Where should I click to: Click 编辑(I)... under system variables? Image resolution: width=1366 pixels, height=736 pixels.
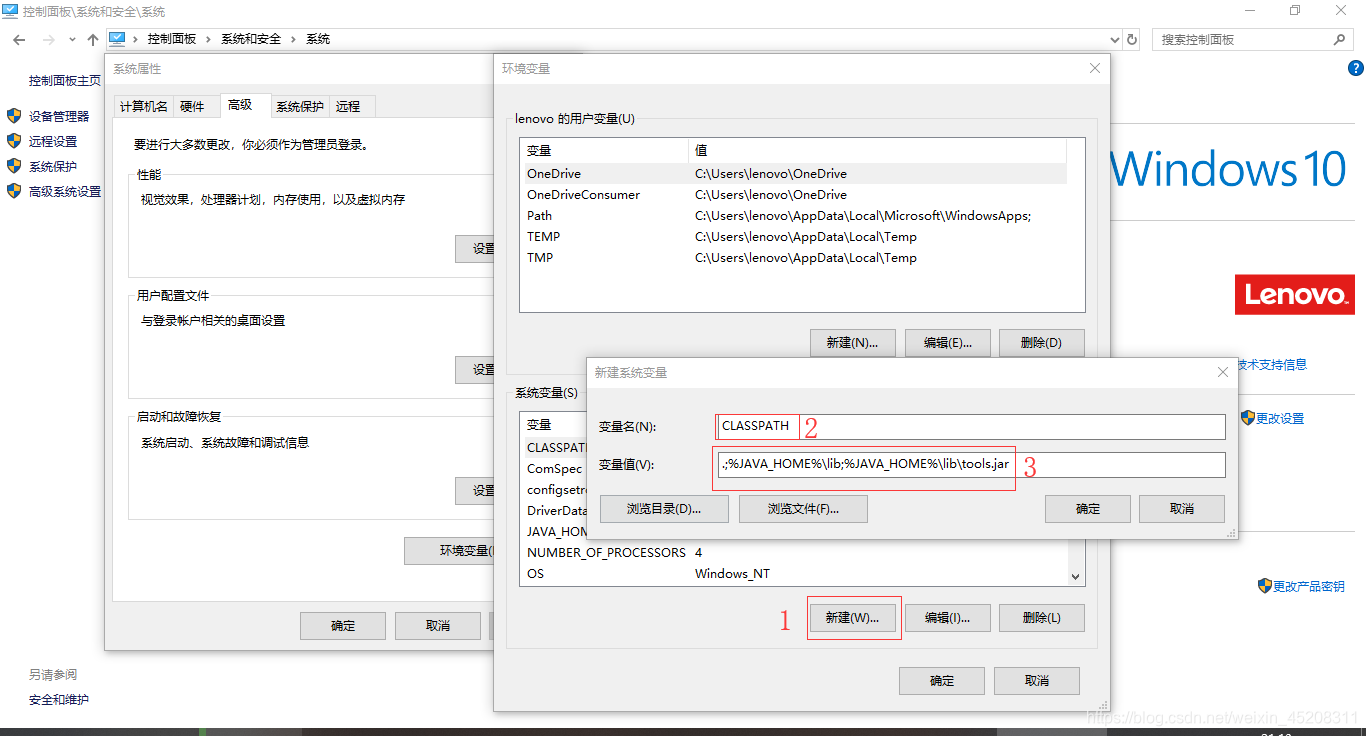[x=947, y=618]
